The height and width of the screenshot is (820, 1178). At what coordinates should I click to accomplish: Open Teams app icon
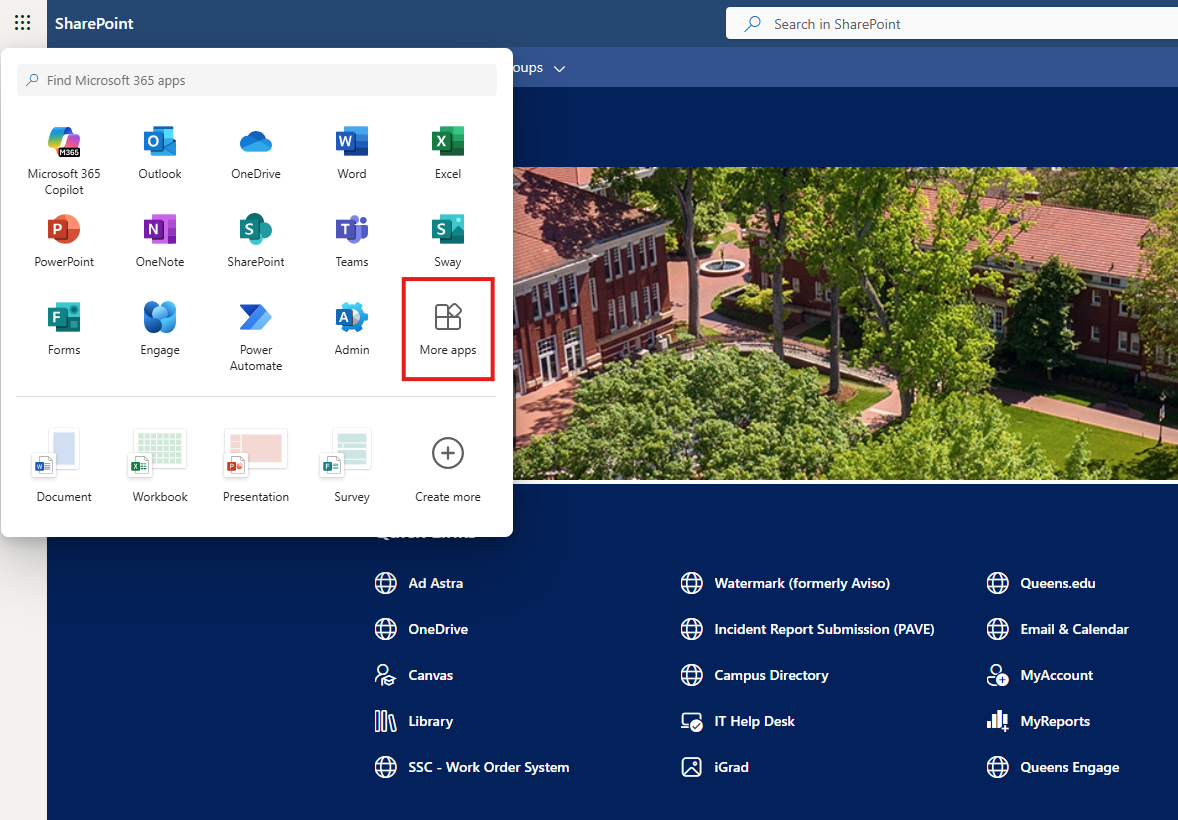[352, 231]
